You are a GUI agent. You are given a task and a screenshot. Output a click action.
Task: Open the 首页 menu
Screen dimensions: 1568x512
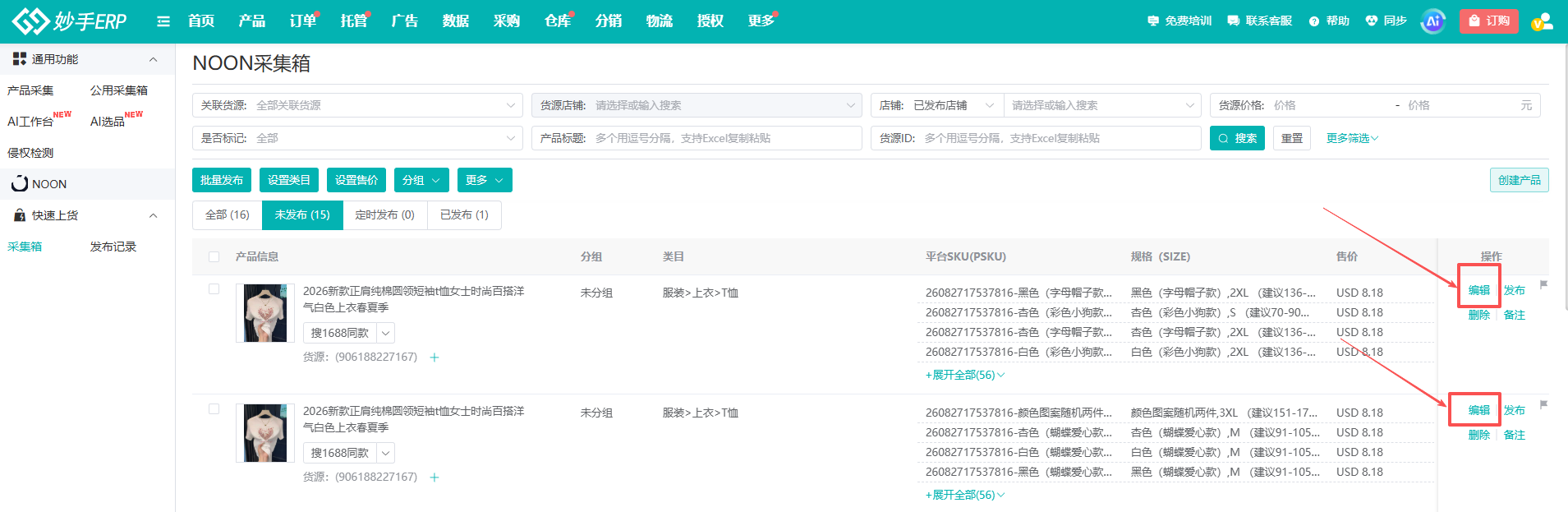pyautogui.click(x=201, y=21)
